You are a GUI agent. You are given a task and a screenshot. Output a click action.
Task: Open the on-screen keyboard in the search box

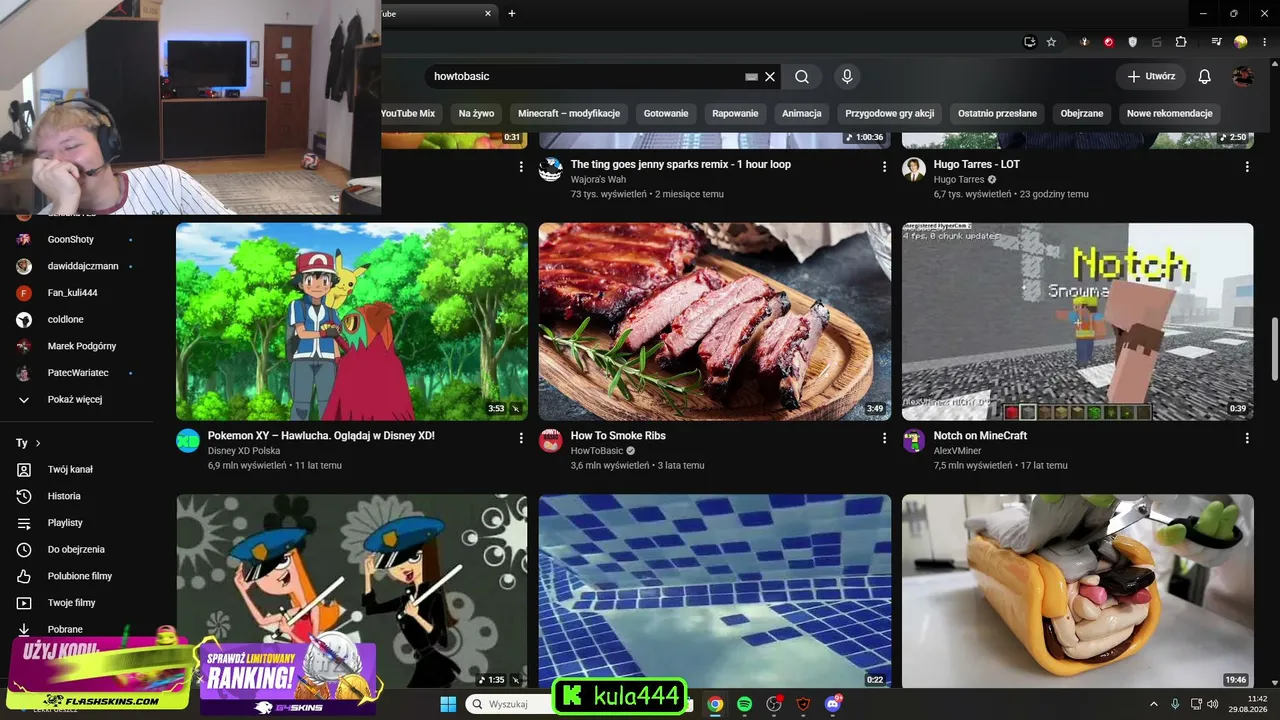click(752, 76)
